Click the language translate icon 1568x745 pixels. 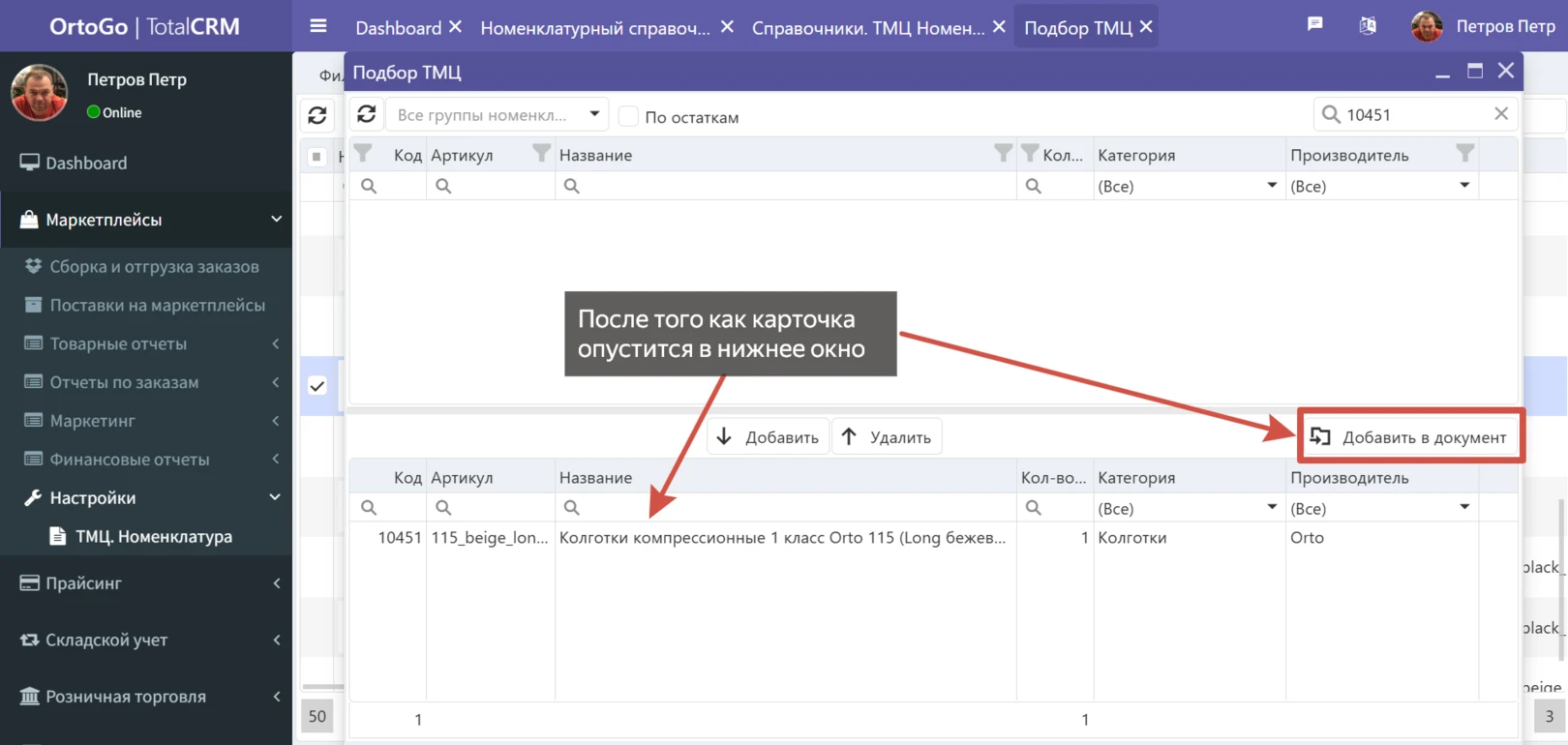[1367, 26]
